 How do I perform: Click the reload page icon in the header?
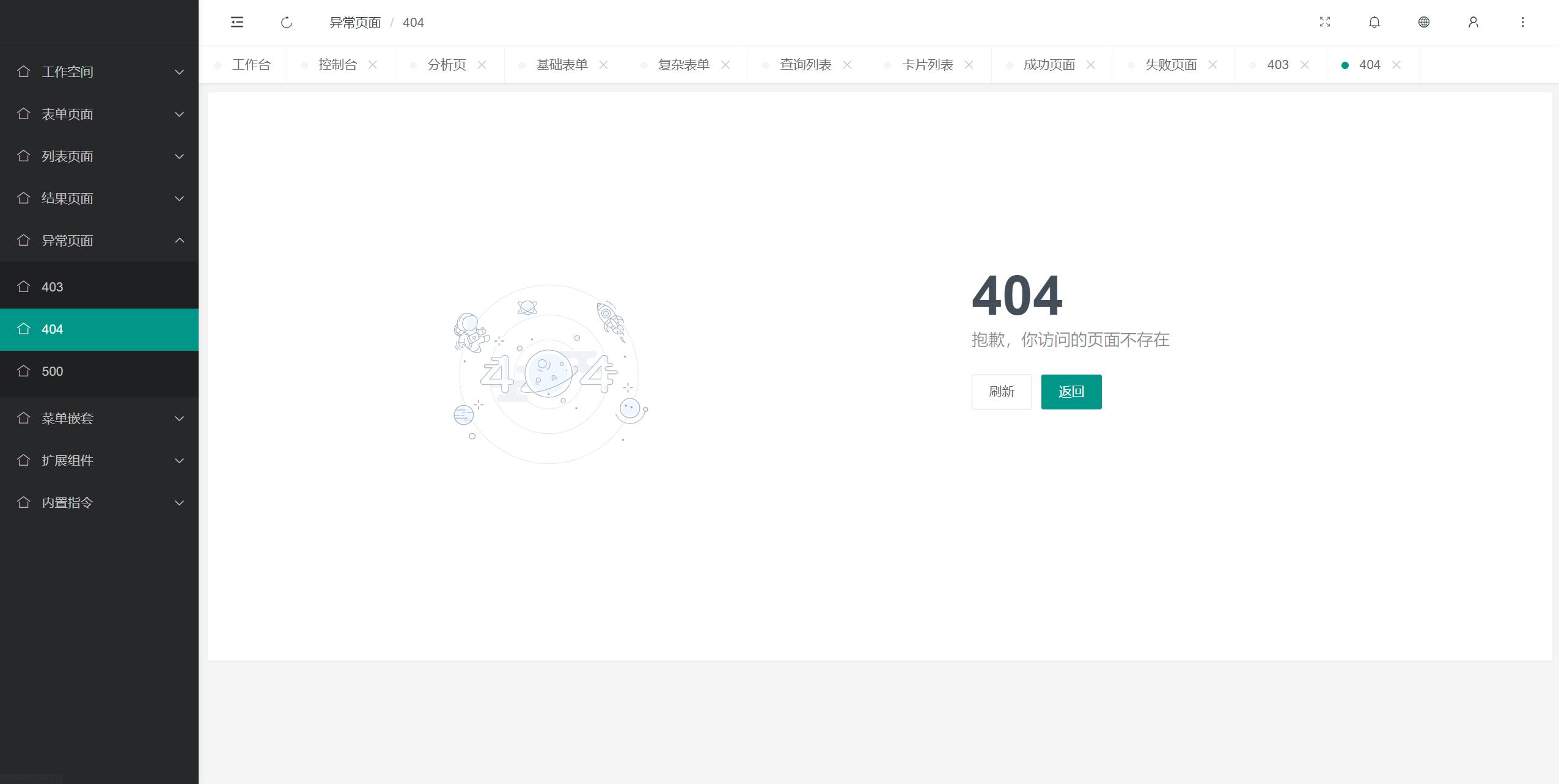point(287,23)
